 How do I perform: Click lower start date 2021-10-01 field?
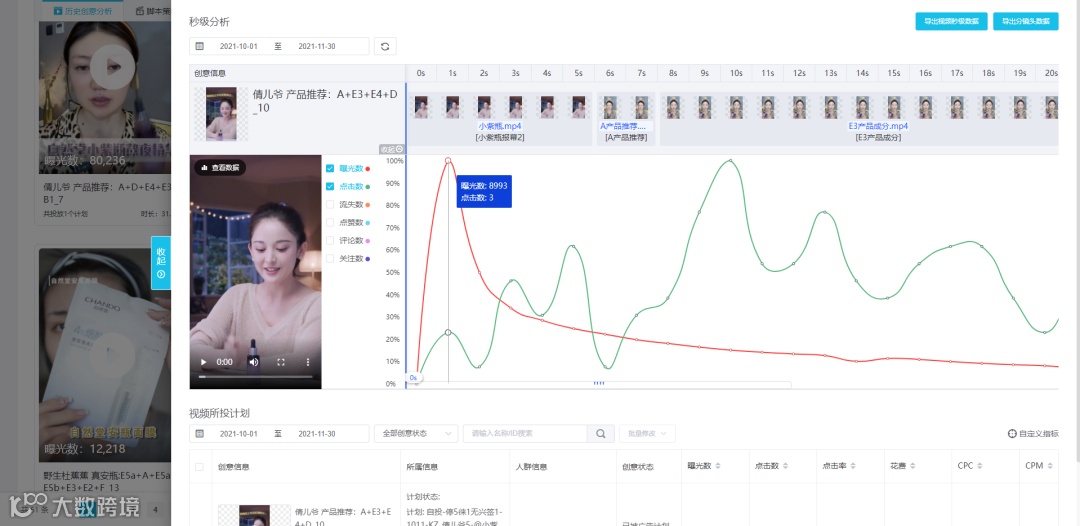coord(238,434)
